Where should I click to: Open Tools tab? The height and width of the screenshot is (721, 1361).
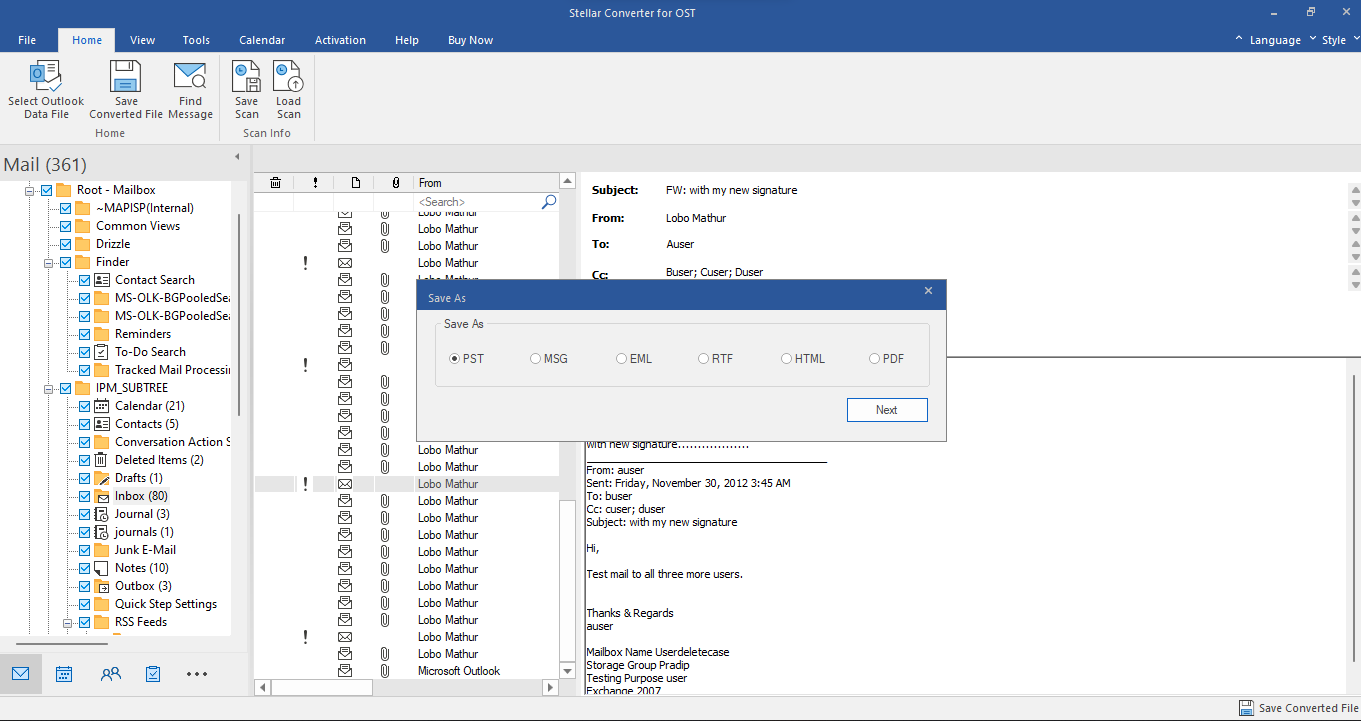pyautogui.click(x=196, y=40)
